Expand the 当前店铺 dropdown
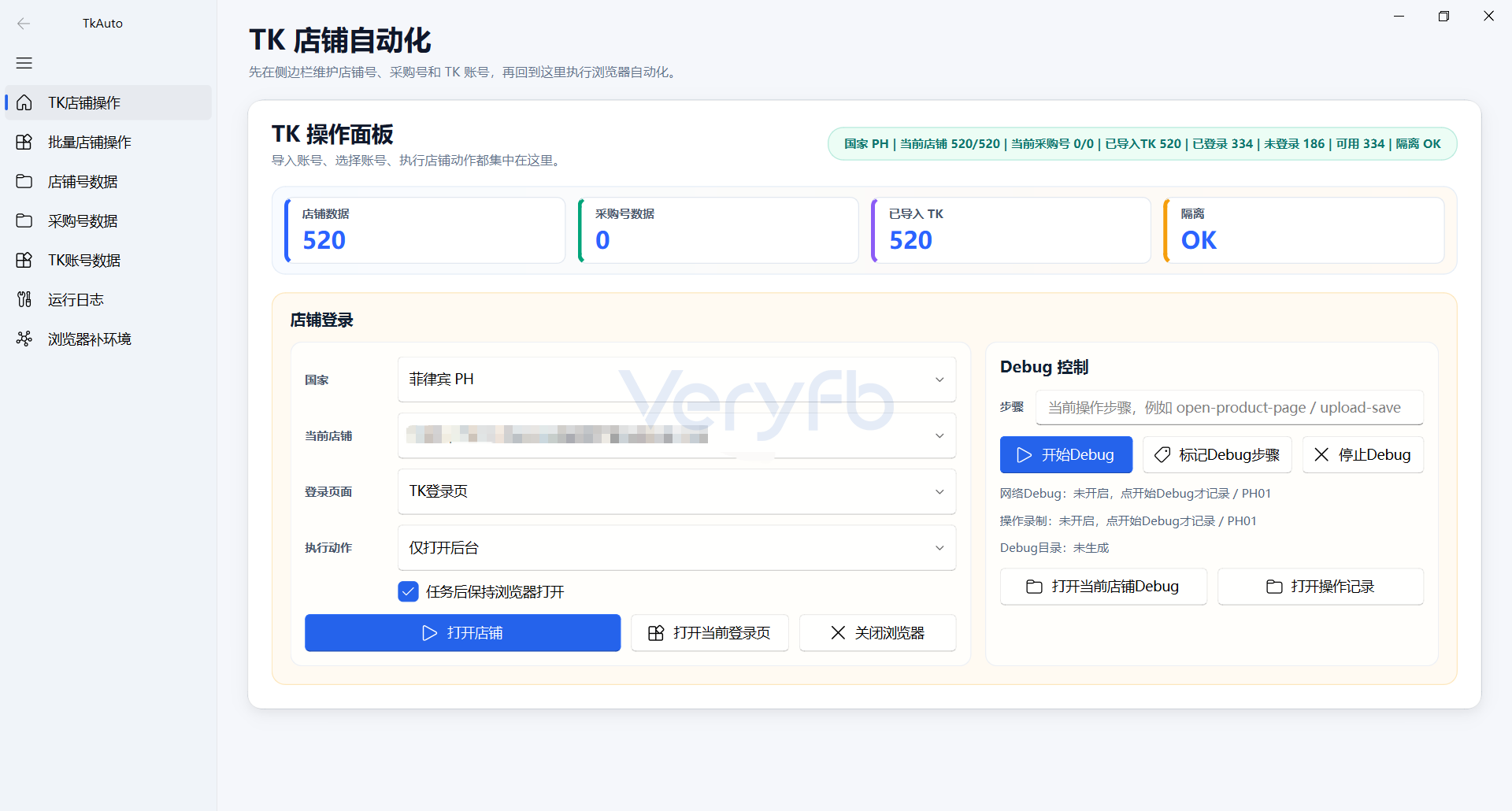The width and height of the screenshot is (1512, 811). tap(676, 435)
